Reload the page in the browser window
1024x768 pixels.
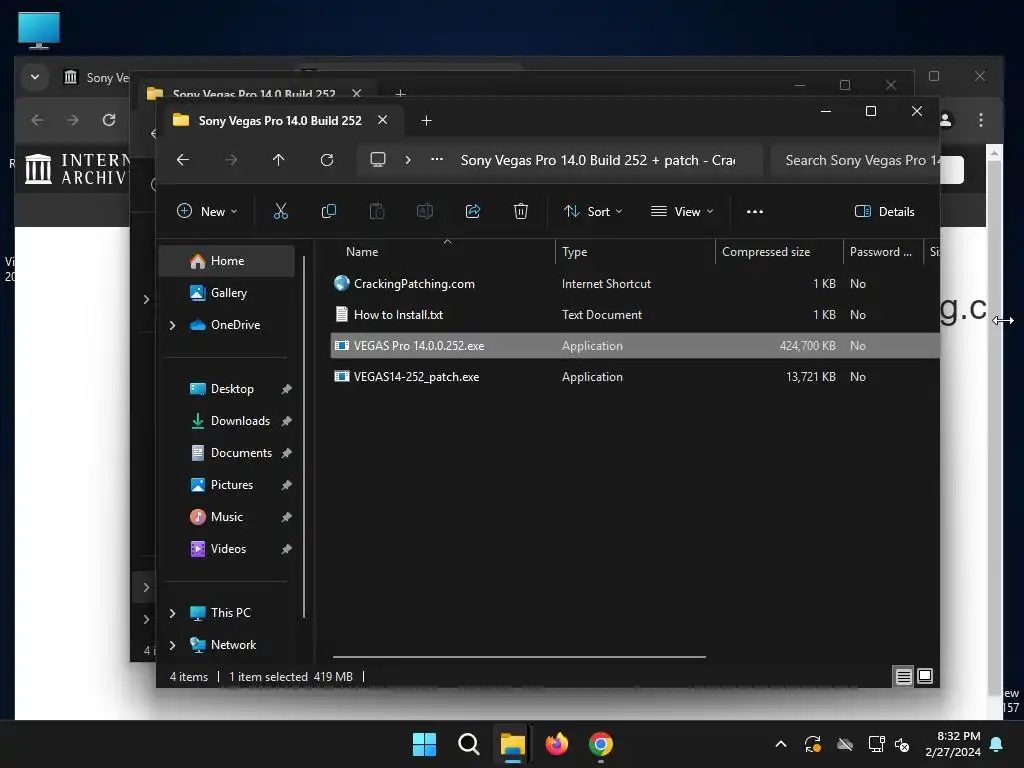[109, 120]
